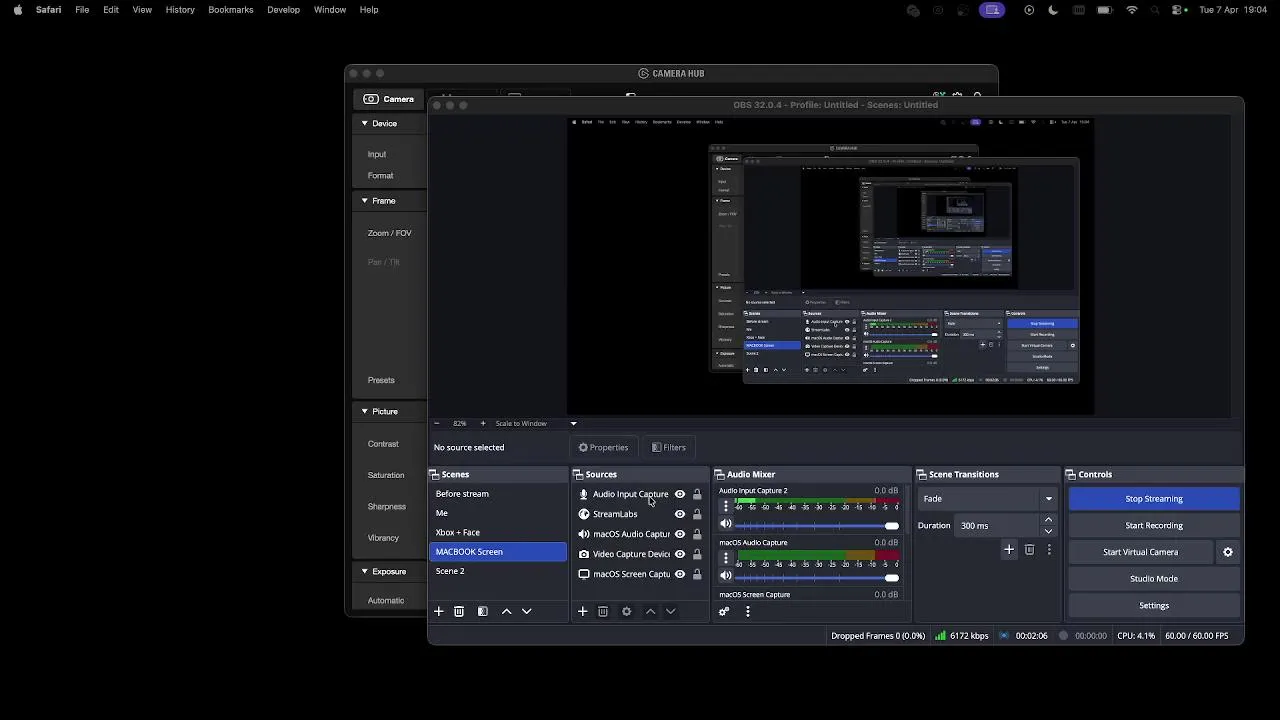The image size is (1280, 720).
Task: Move source down arrow in the Sources toolbar
Action: (x=671, y=611)
